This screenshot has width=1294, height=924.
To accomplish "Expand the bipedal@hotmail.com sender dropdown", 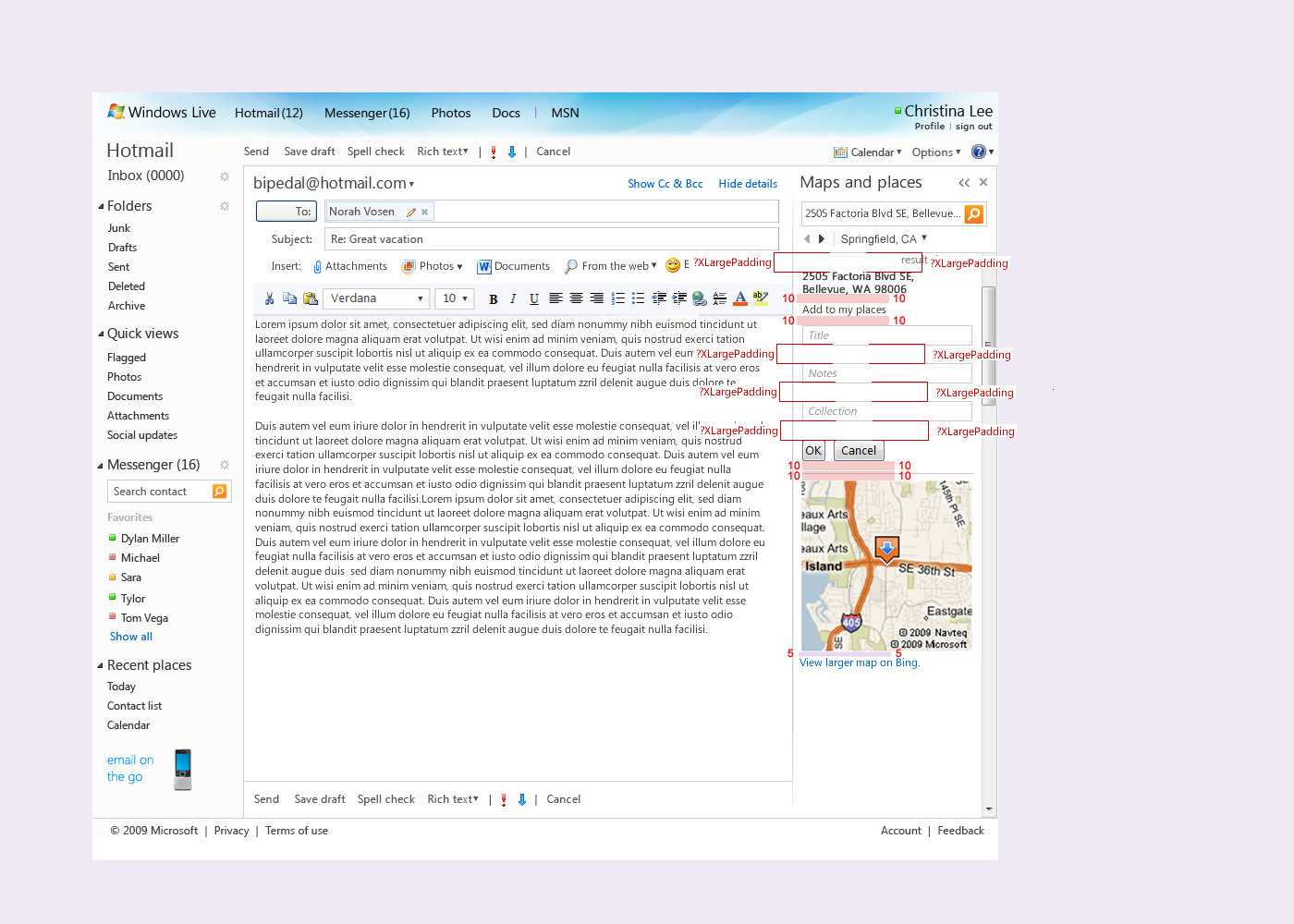I will click(x=411, y=185).
